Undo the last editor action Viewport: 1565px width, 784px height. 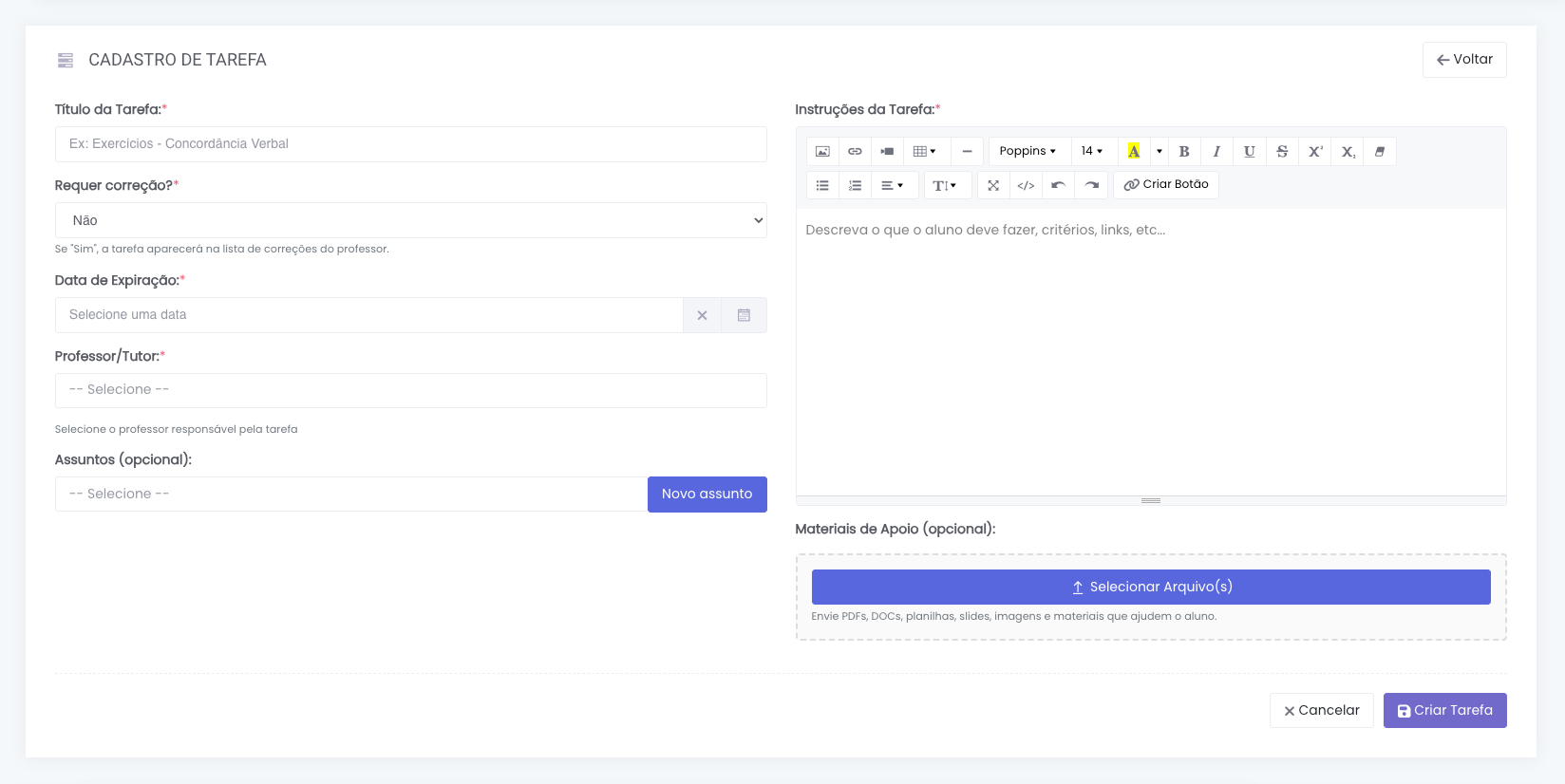coord(1058,185)
